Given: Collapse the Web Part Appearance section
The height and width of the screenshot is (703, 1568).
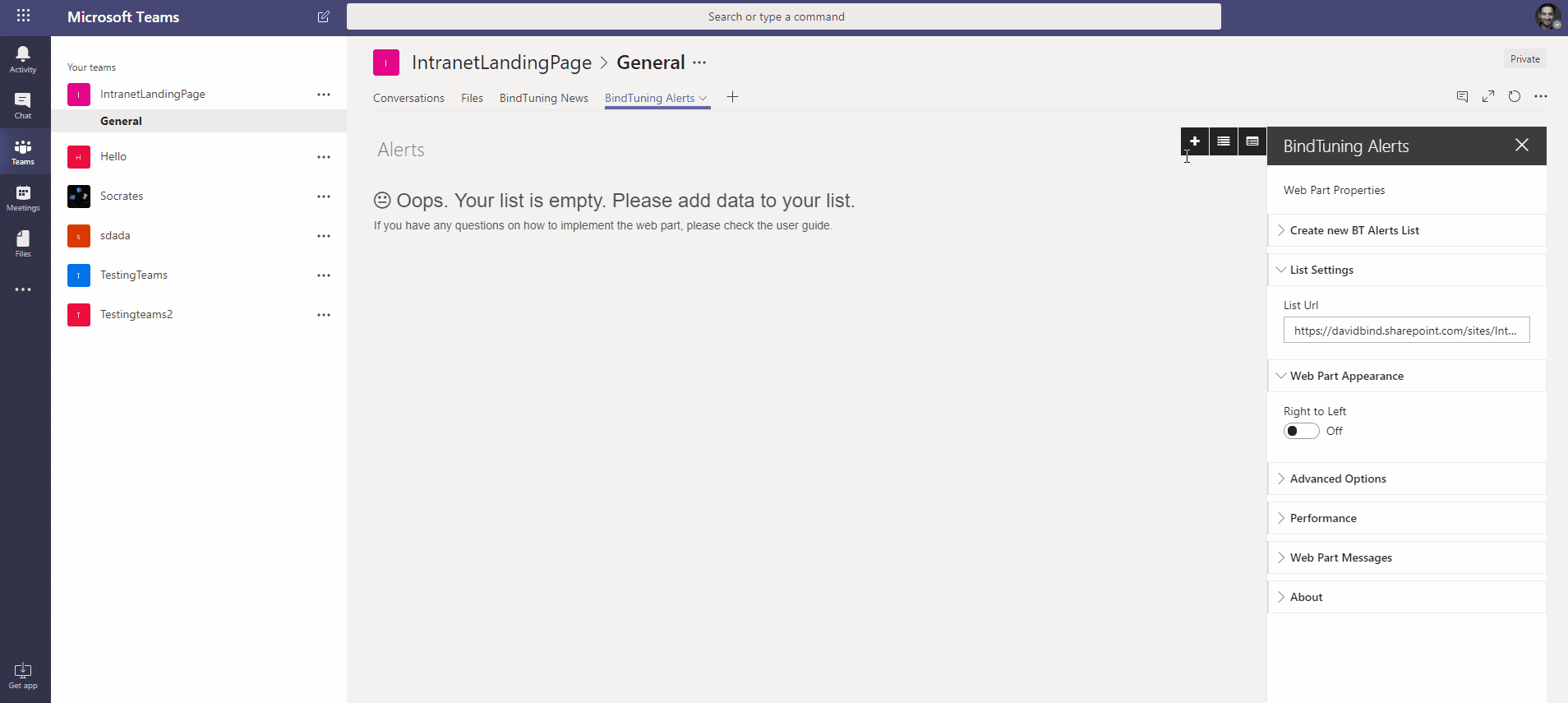Looking at the screenshot, I should [x=1407, y=376].
